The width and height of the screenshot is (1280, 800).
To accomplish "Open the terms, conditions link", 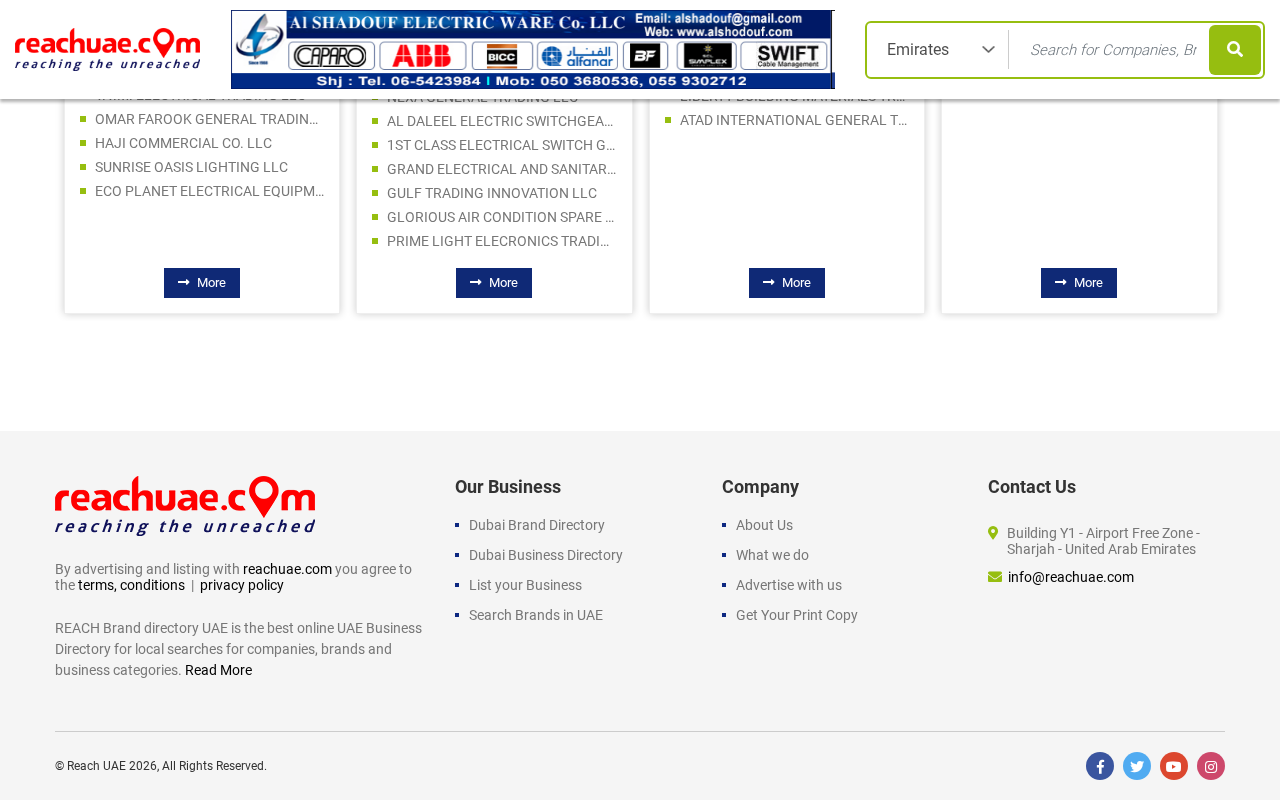I will pyautogui.click(x=131, y=585).
